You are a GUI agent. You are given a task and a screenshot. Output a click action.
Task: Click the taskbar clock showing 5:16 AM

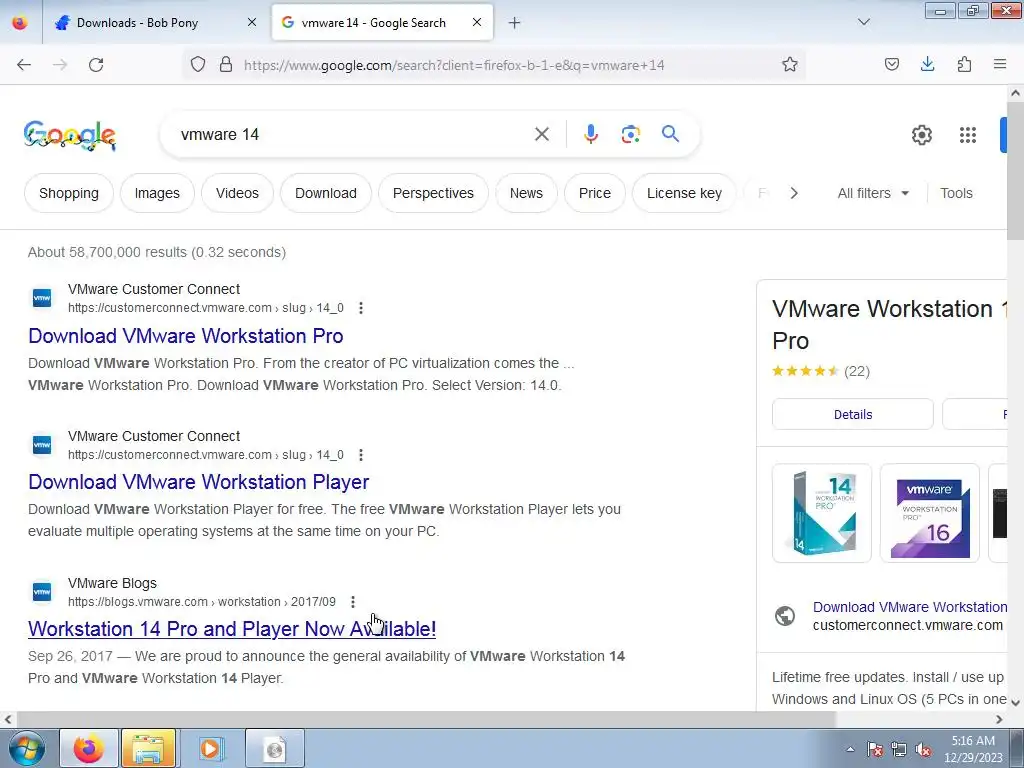pyautogui.click(x=973, y=749)
